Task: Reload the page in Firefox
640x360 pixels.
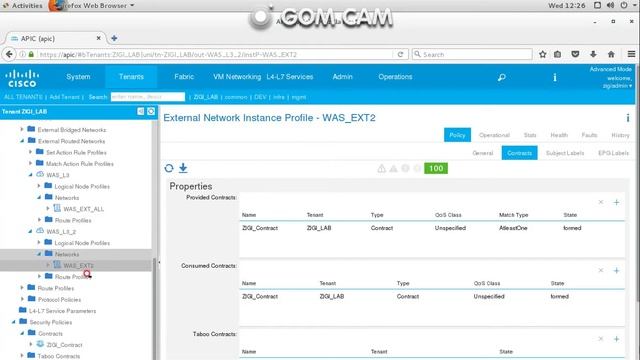Action: point(400,54)
